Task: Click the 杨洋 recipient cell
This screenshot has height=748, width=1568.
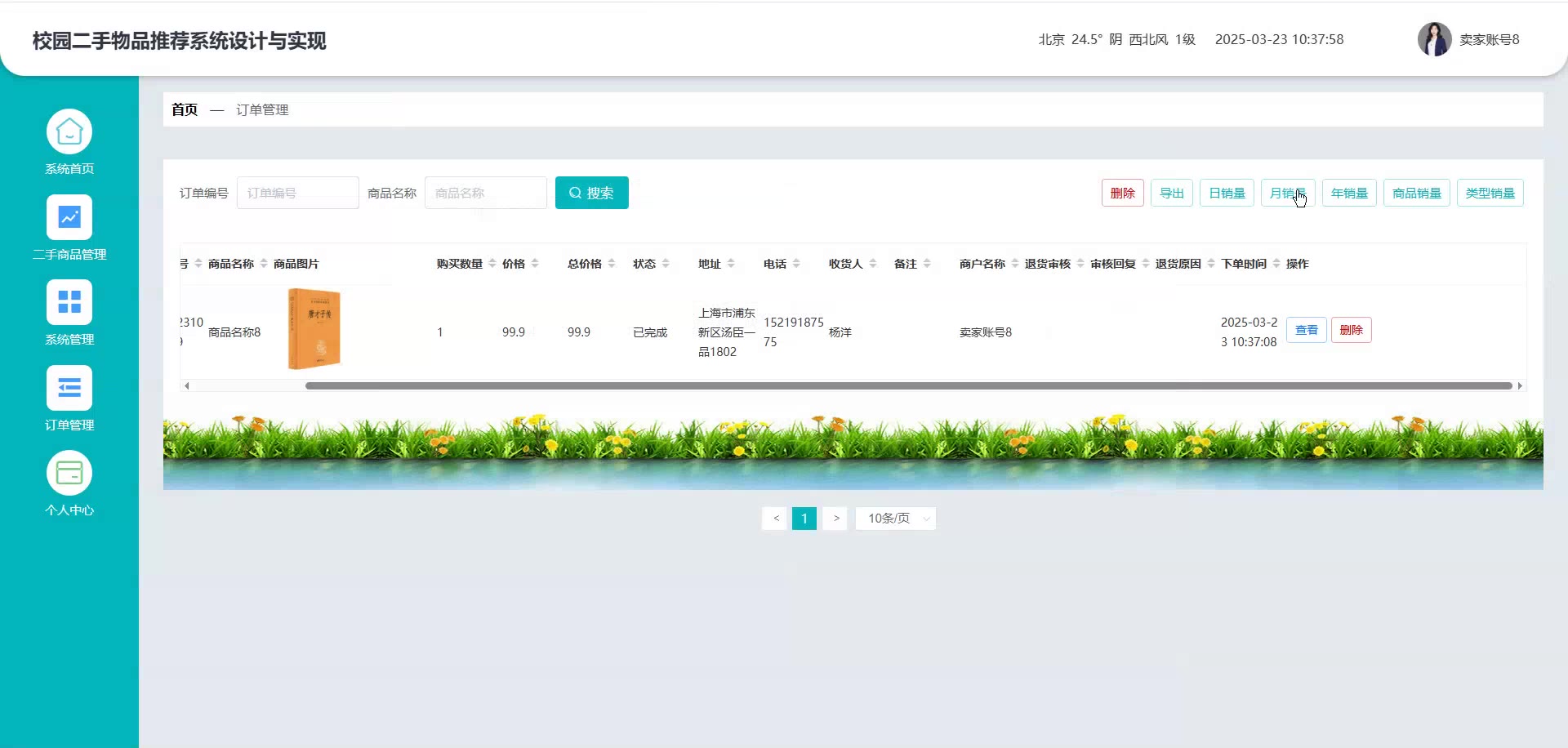Action: [840, 332]
